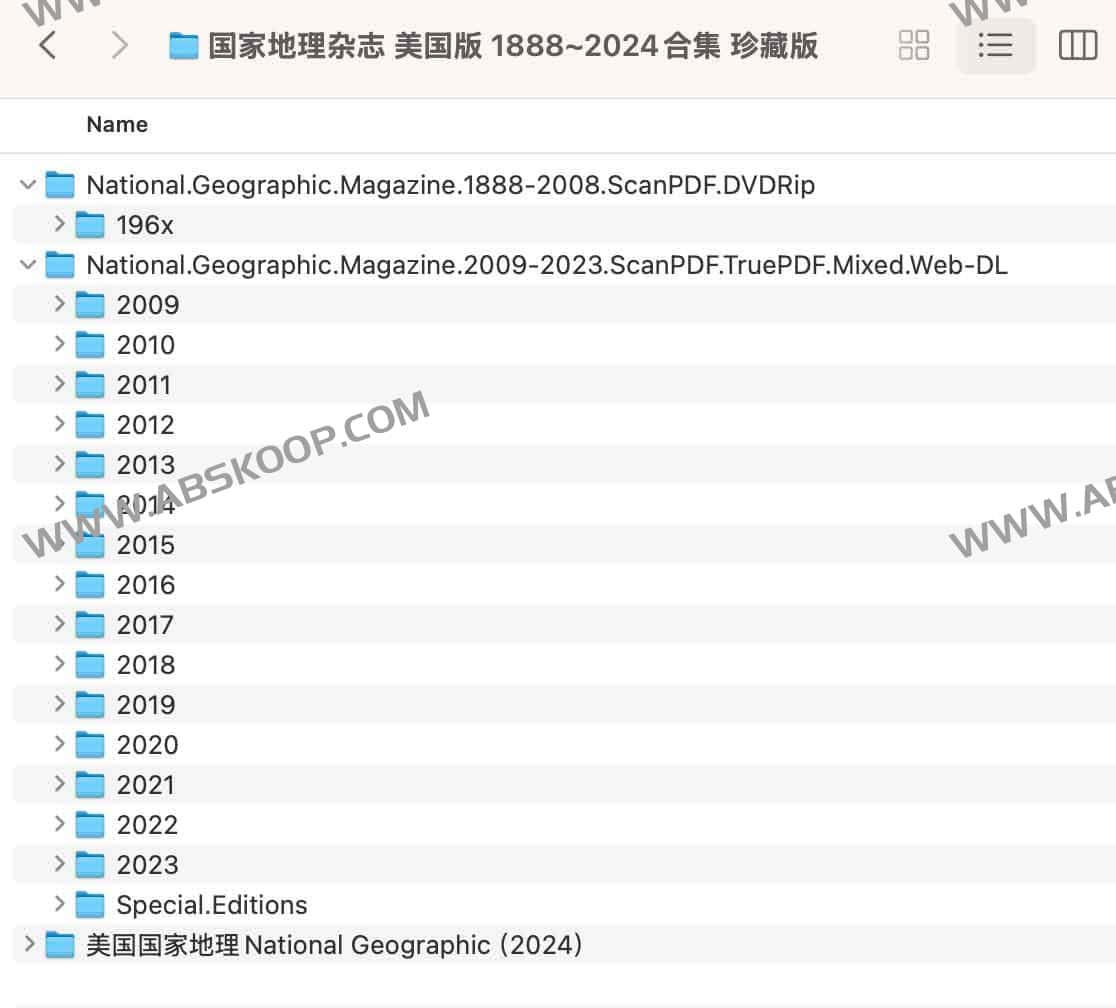Select the 2009 folder icon
This screenshot has width=1116, height=1008.
[x=90, y=305]
